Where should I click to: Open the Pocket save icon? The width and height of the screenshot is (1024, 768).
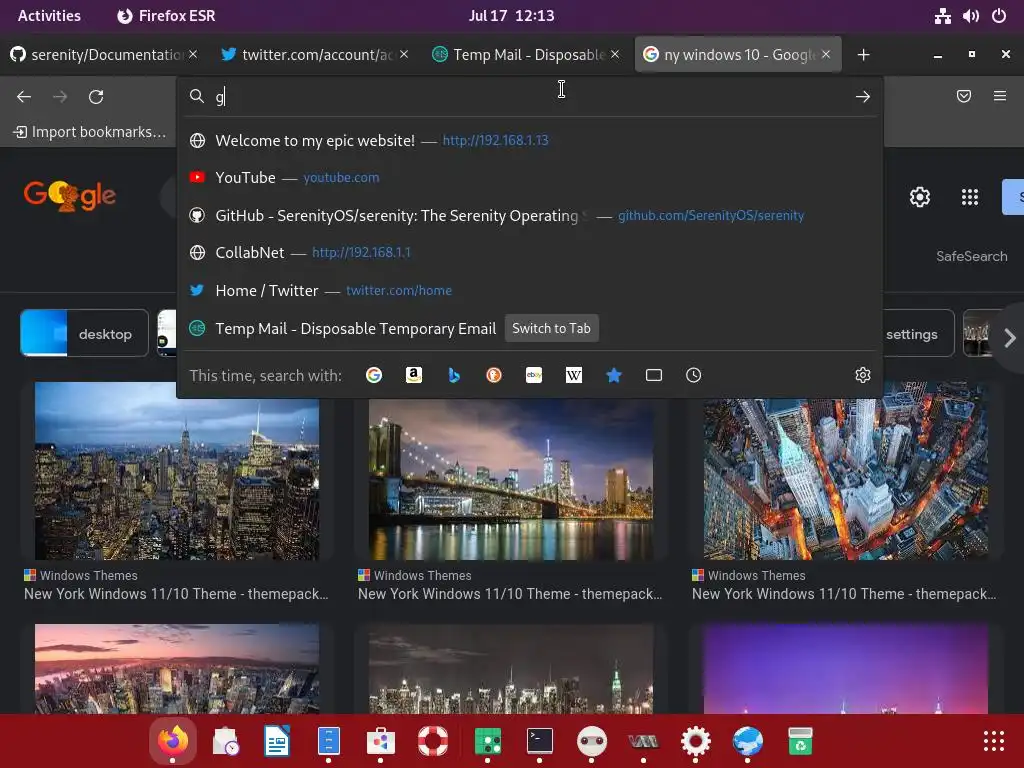click(x=964, y=97)
